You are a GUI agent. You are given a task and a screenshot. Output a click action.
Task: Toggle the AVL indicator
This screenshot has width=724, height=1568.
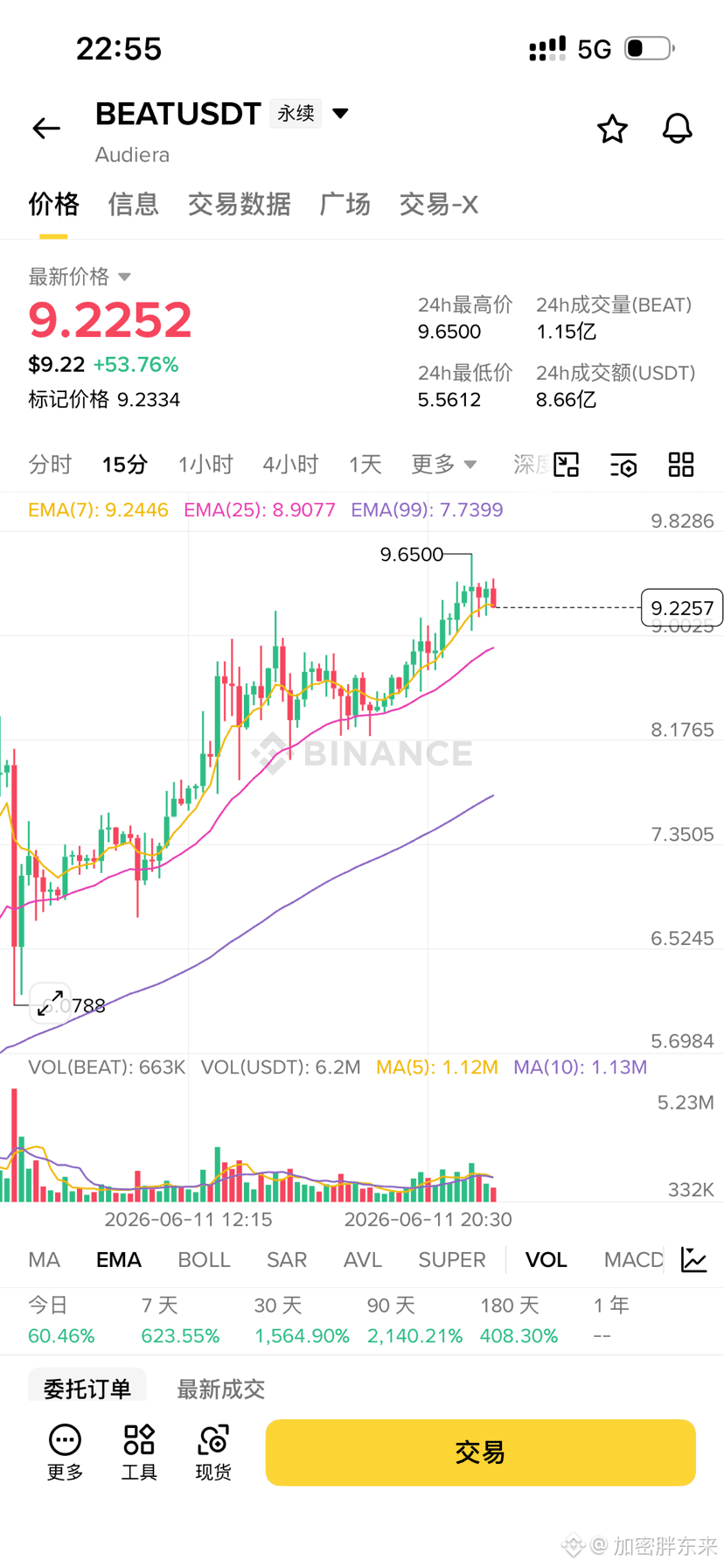tap(363, 1260)
